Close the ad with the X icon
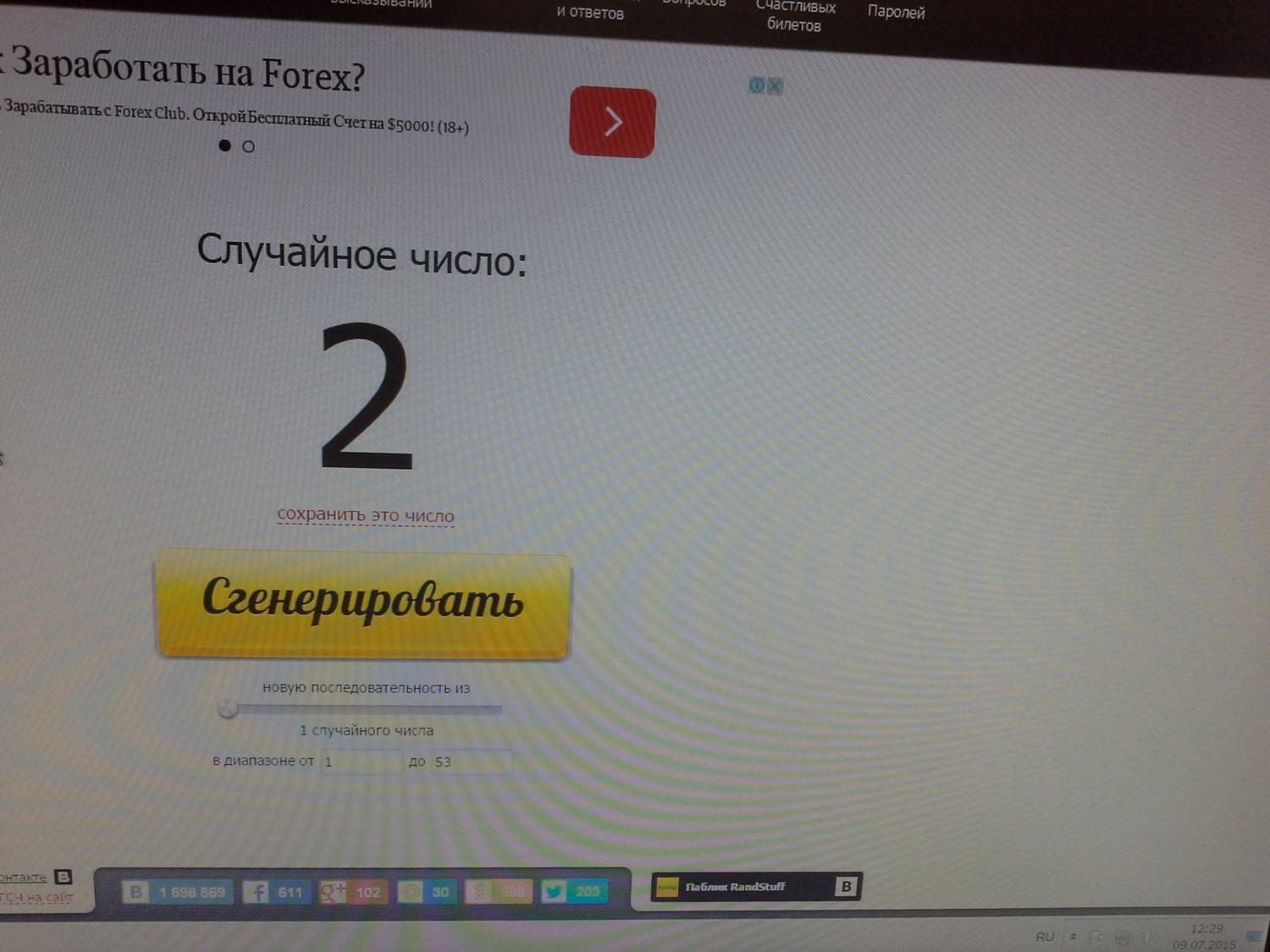Screen dimensions: 1270x952 pyautogui.click(x=775, y=85)
